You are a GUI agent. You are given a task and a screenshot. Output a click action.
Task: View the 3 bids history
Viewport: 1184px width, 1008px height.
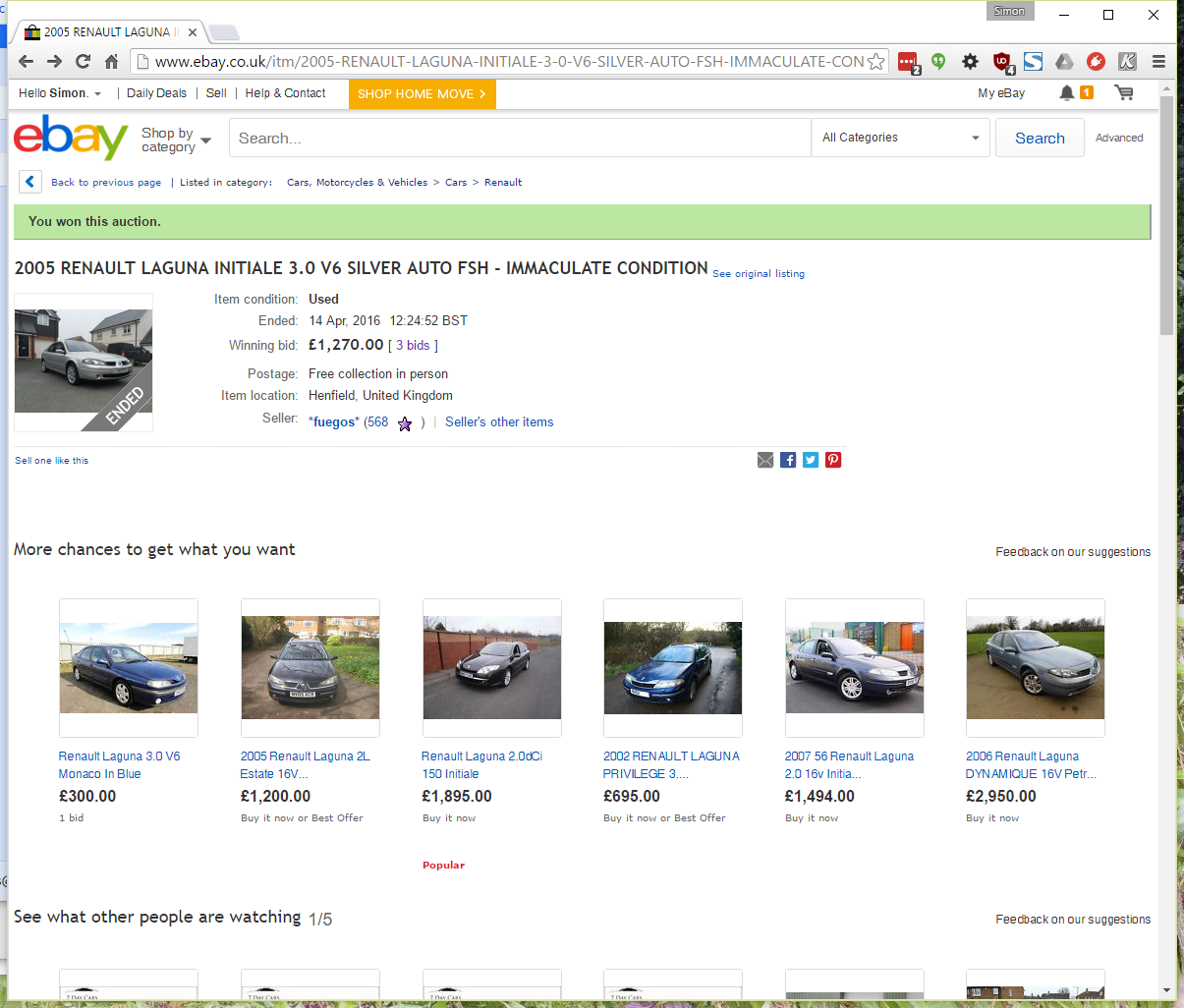click(413, 346)
